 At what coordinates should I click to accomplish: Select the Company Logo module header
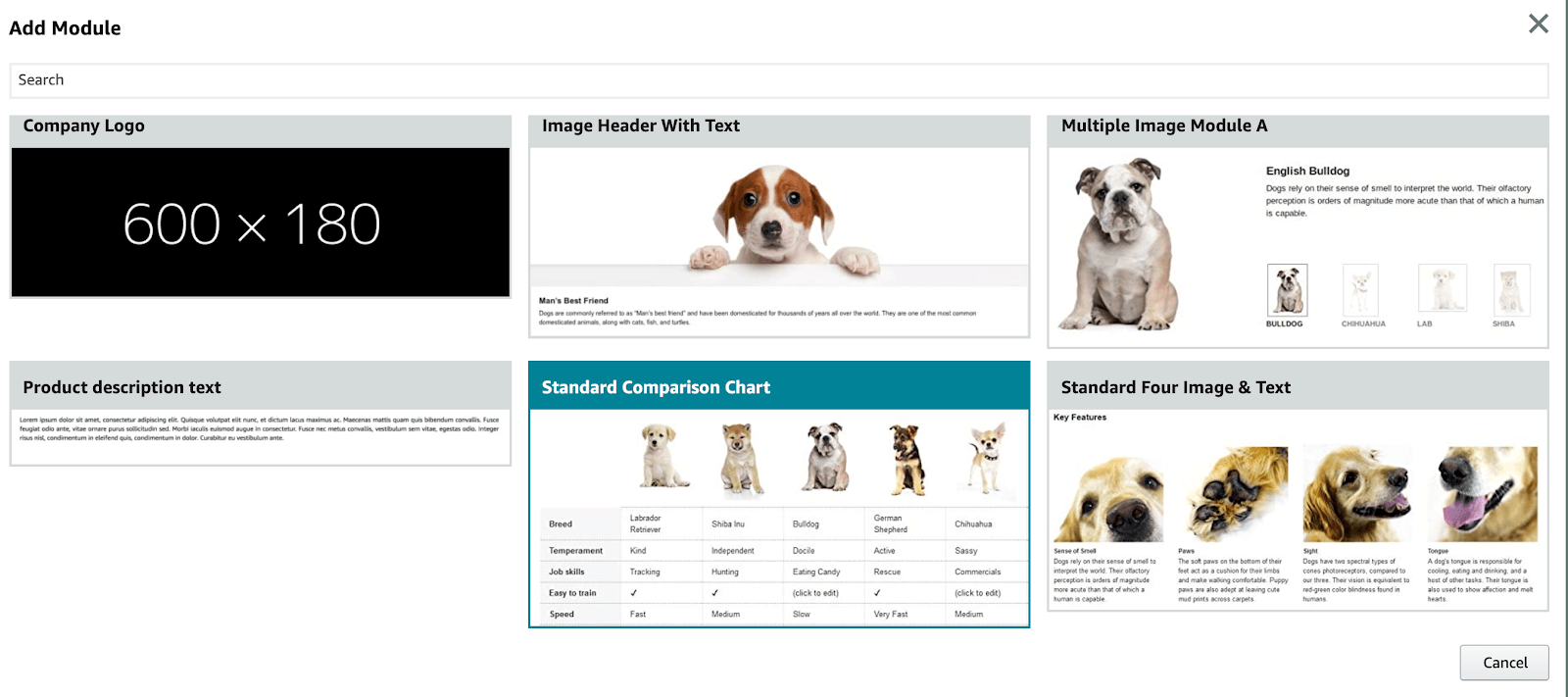(x=84, y=126)
